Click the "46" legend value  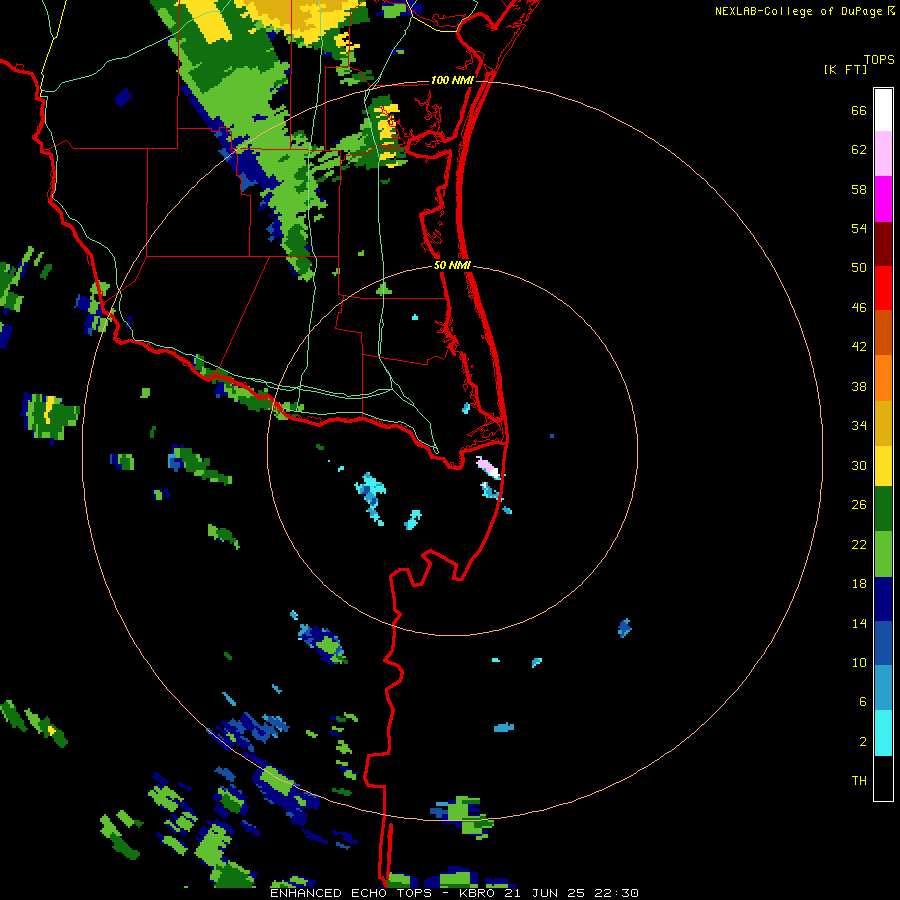tap(859, 307)
